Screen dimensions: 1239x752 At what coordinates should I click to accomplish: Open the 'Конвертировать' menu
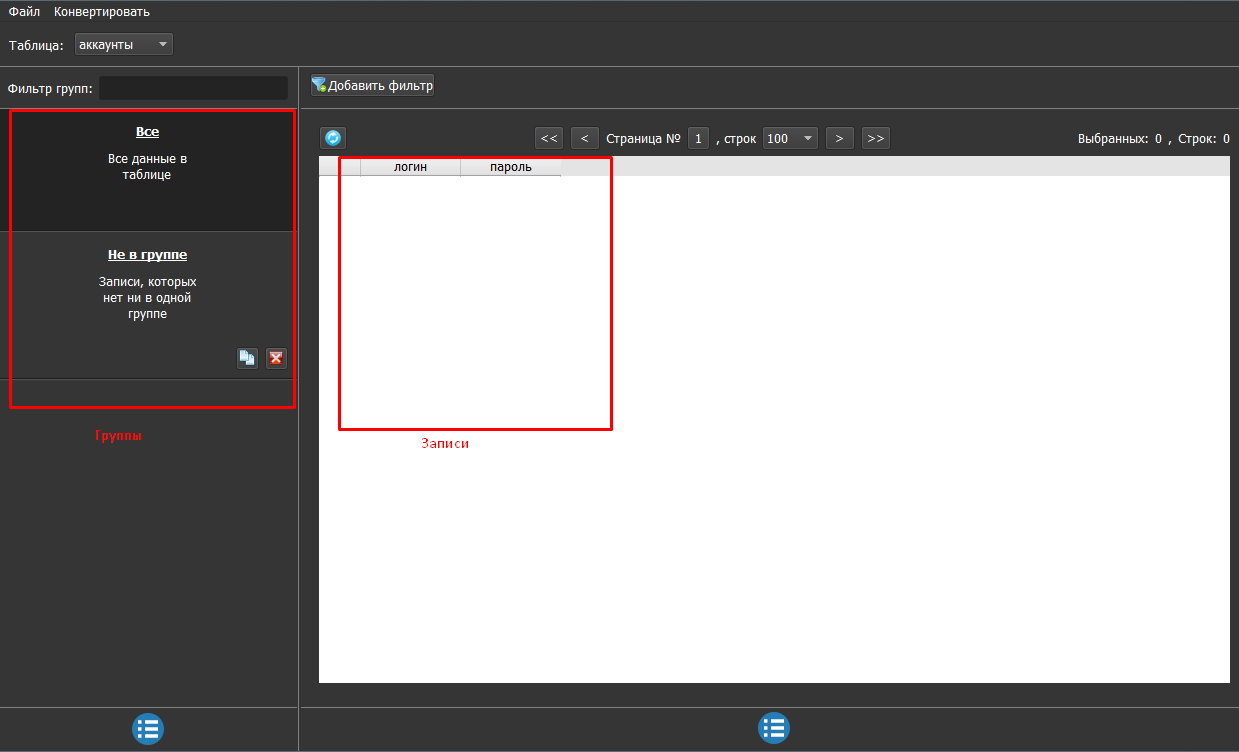point(102,12)
